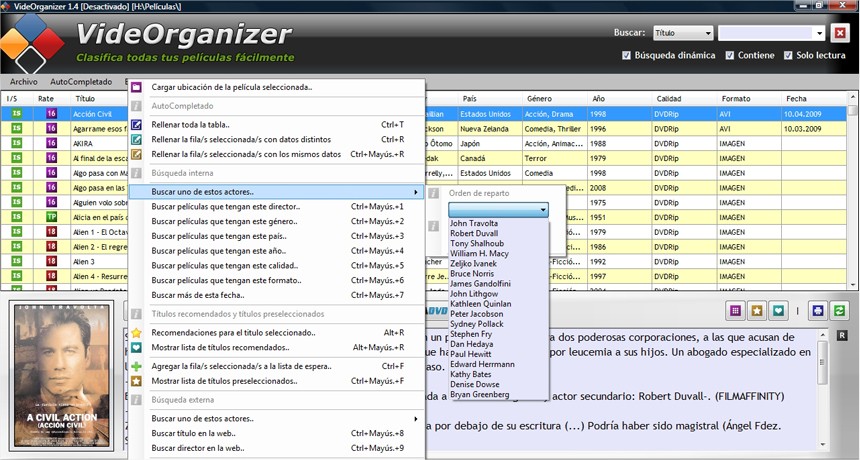Collapse the Orden de reparto actor combo box
The image size is (860, 460).
coord(543,210)
